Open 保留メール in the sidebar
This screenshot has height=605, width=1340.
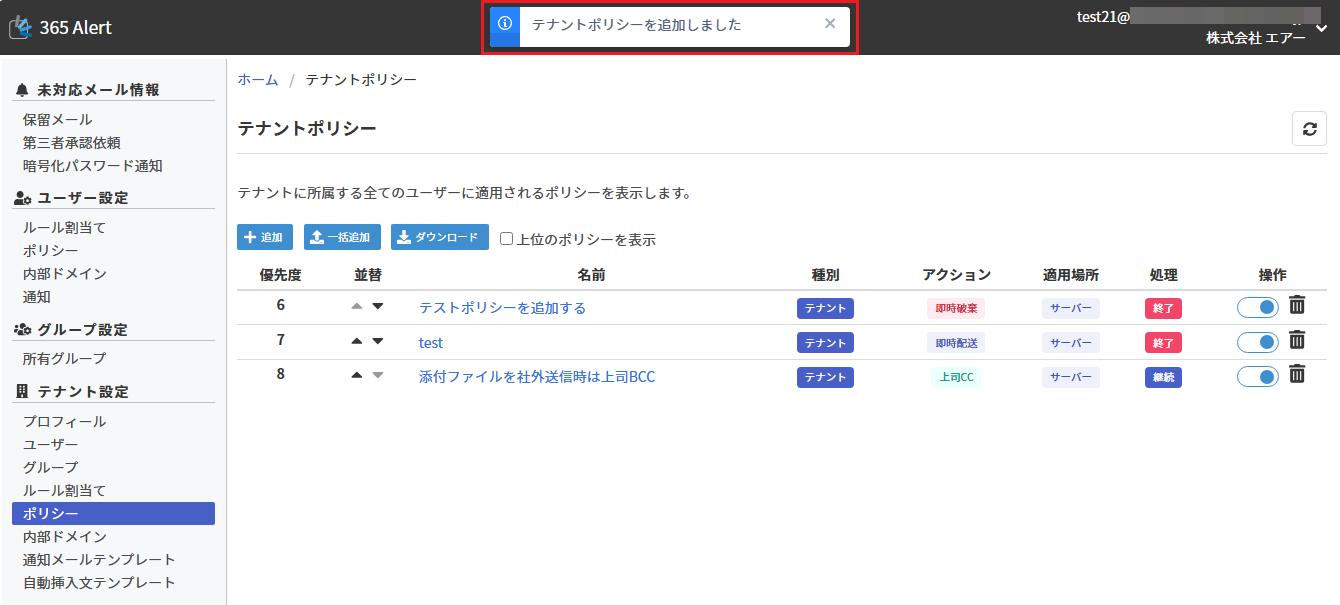point(58,120)
